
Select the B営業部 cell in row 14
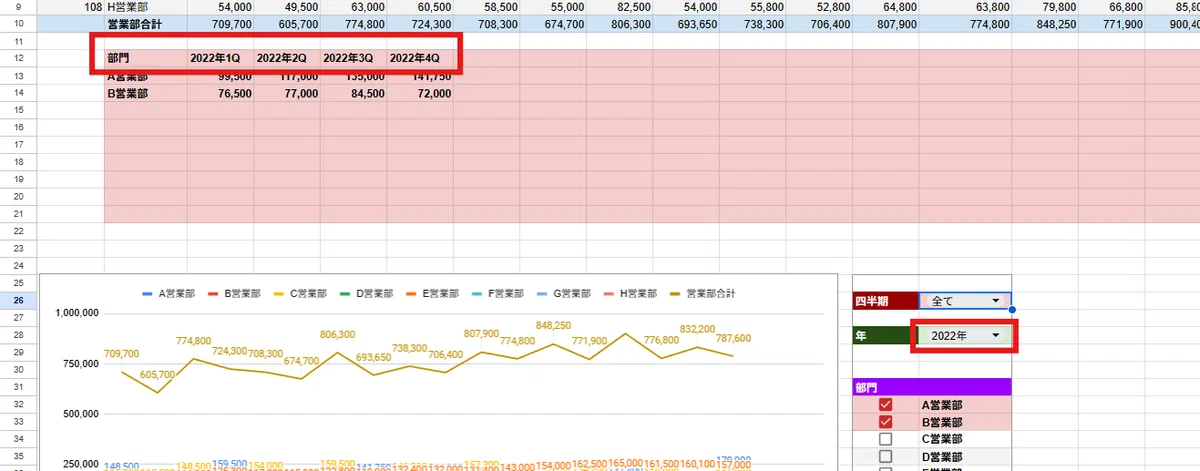coord(146,92)
